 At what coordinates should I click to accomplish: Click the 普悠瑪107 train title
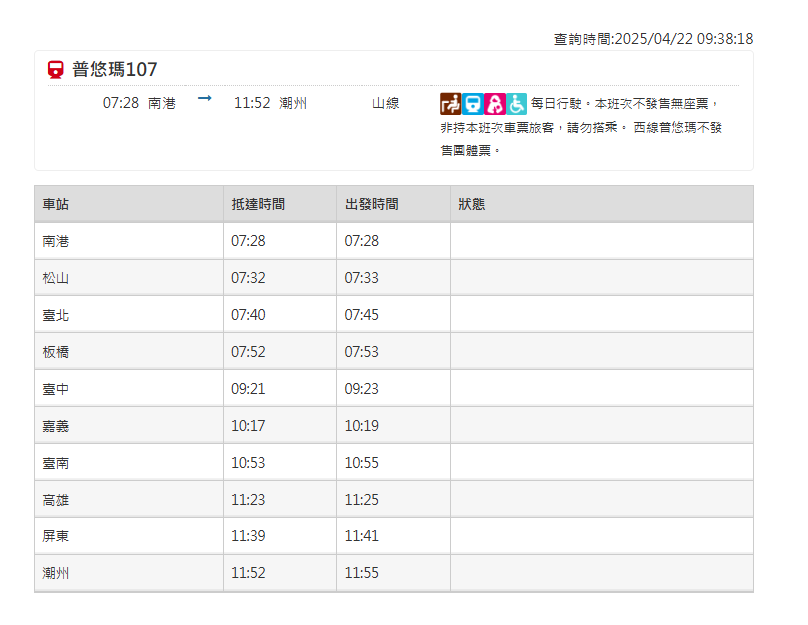click(114, 69)
